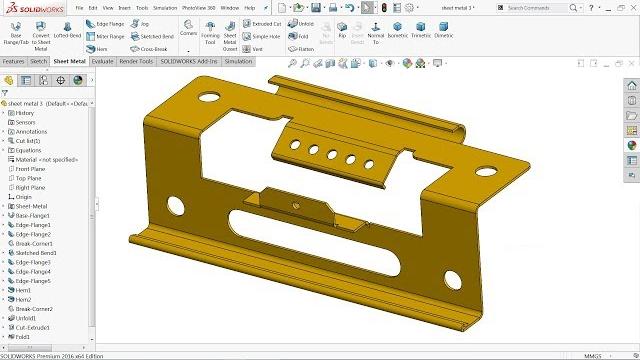
Task: Expand the Corners dropdown arrow
Action: tap(188, 51)
